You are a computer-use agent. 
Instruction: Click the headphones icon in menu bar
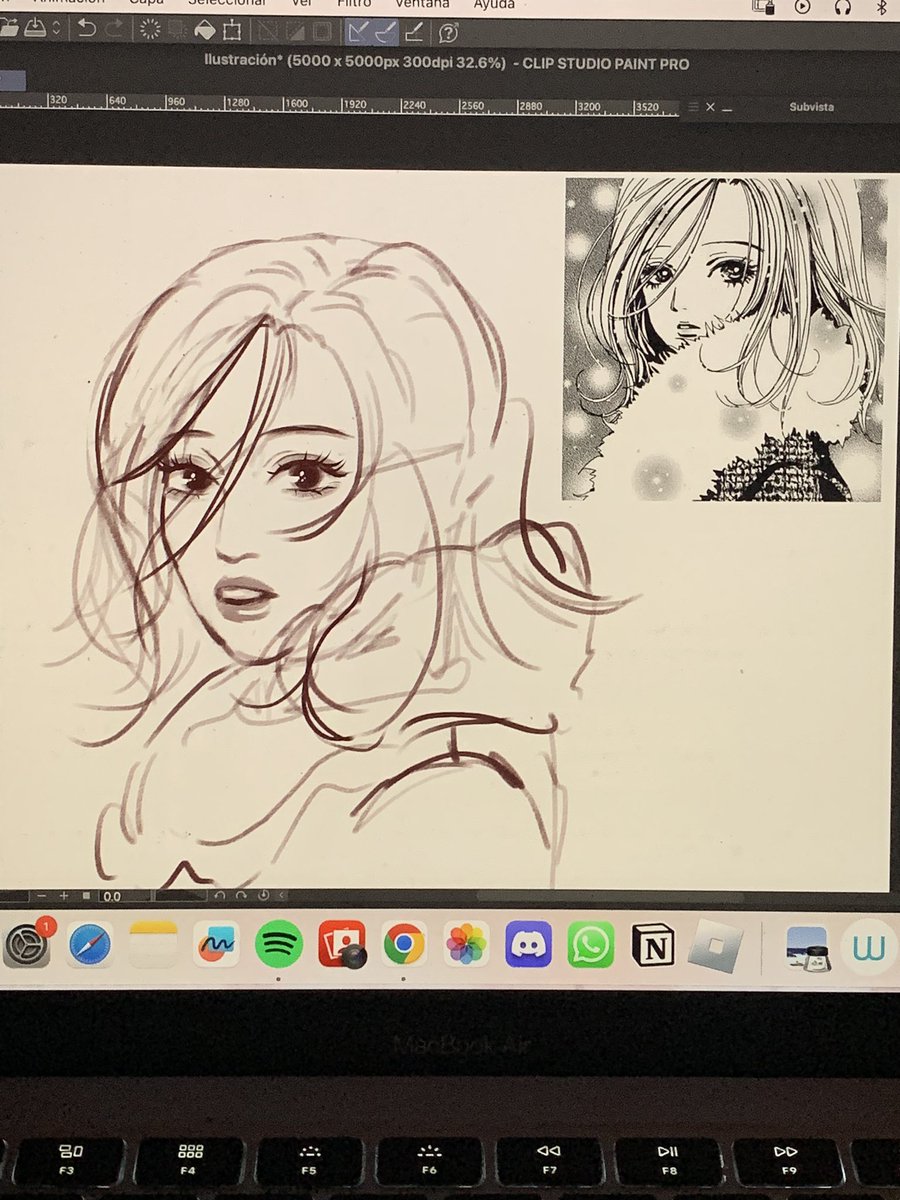tap(843, 7)
